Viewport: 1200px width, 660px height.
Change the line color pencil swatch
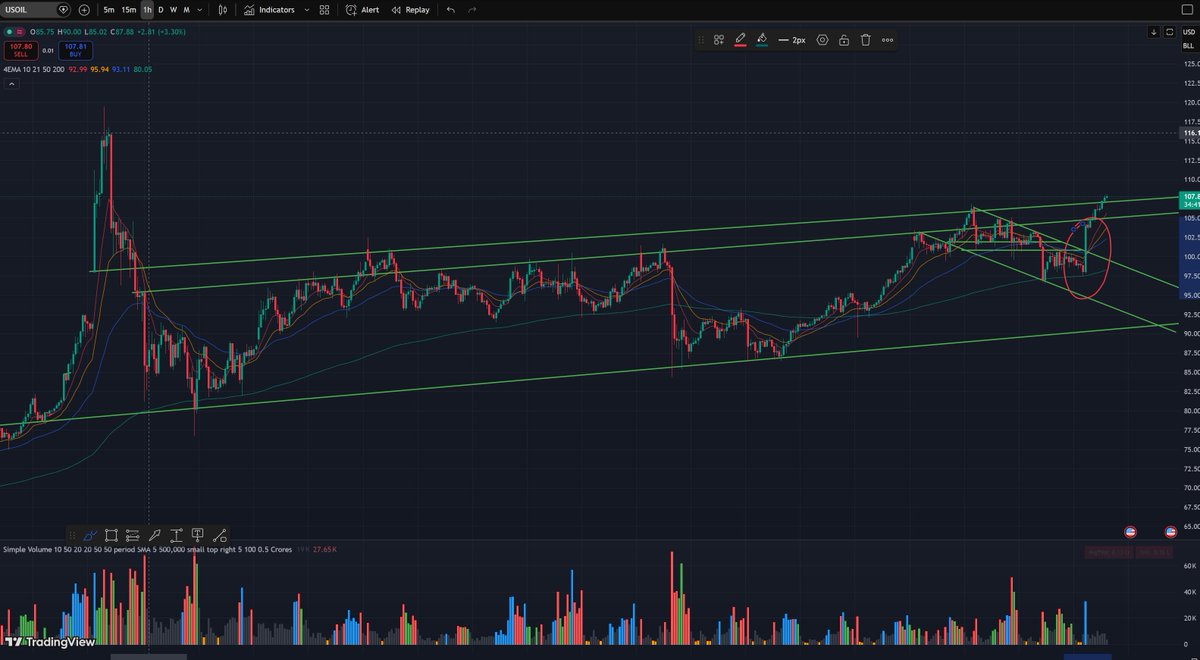[740, 40]
